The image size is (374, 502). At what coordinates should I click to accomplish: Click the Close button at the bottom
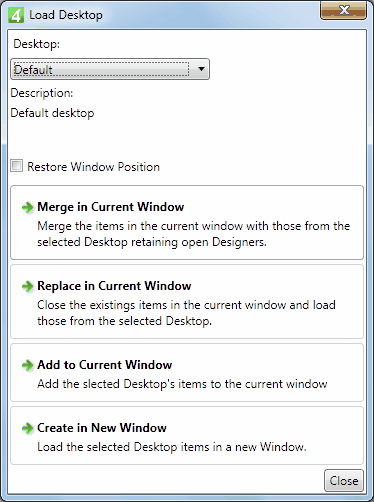click(344, 481)
